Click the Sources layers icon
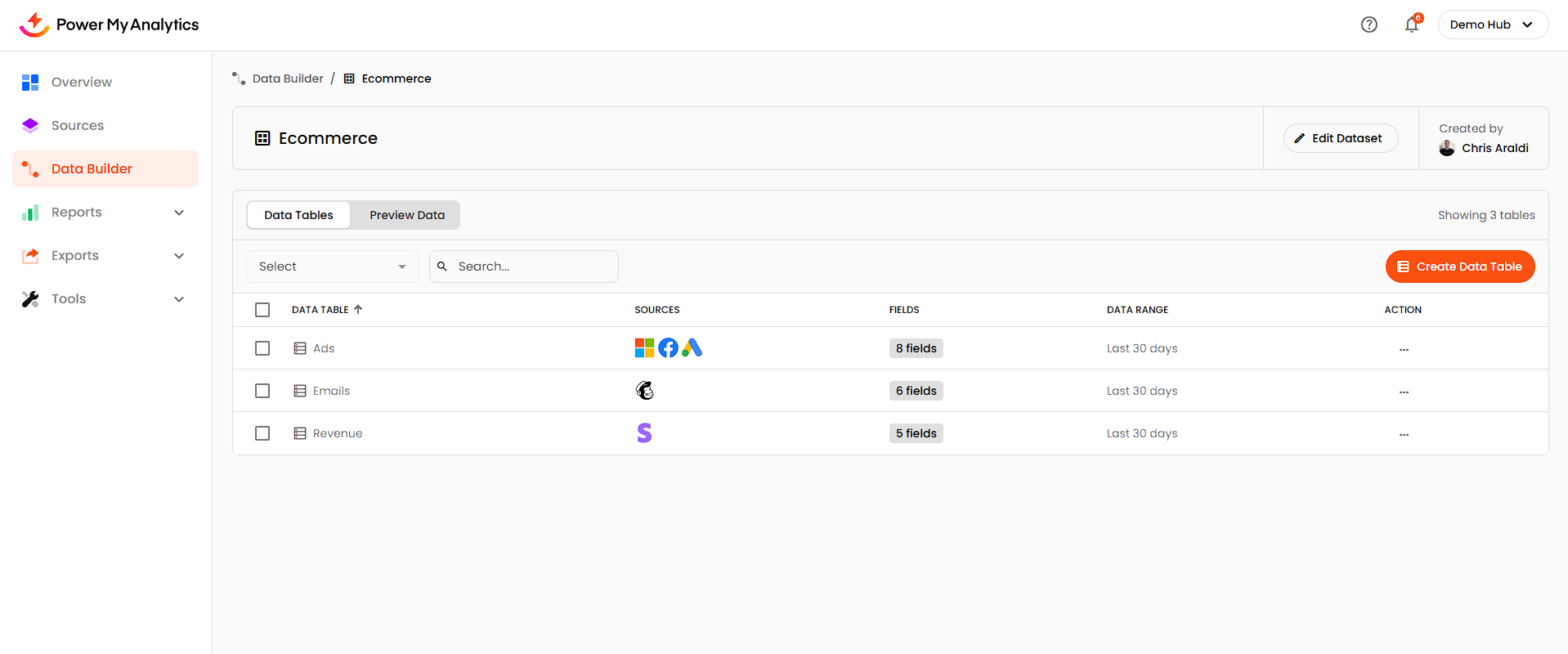Image resolution: width=1568 pixels, height=654 pixels. pyautogui.click(x=30, y=125)
